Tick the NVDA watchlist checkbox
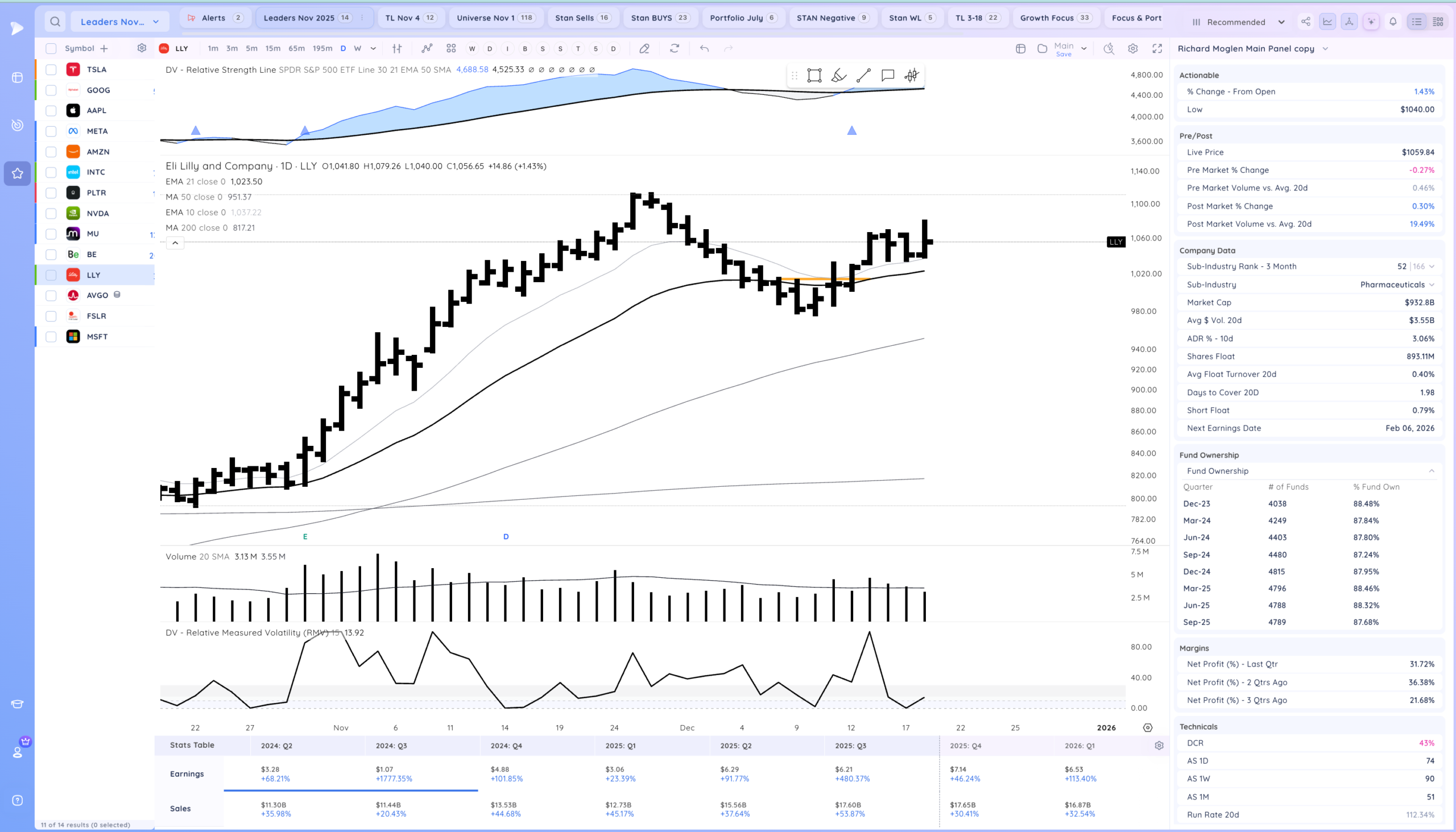This screenshot has height=832, width=1456. coord(51,213)
